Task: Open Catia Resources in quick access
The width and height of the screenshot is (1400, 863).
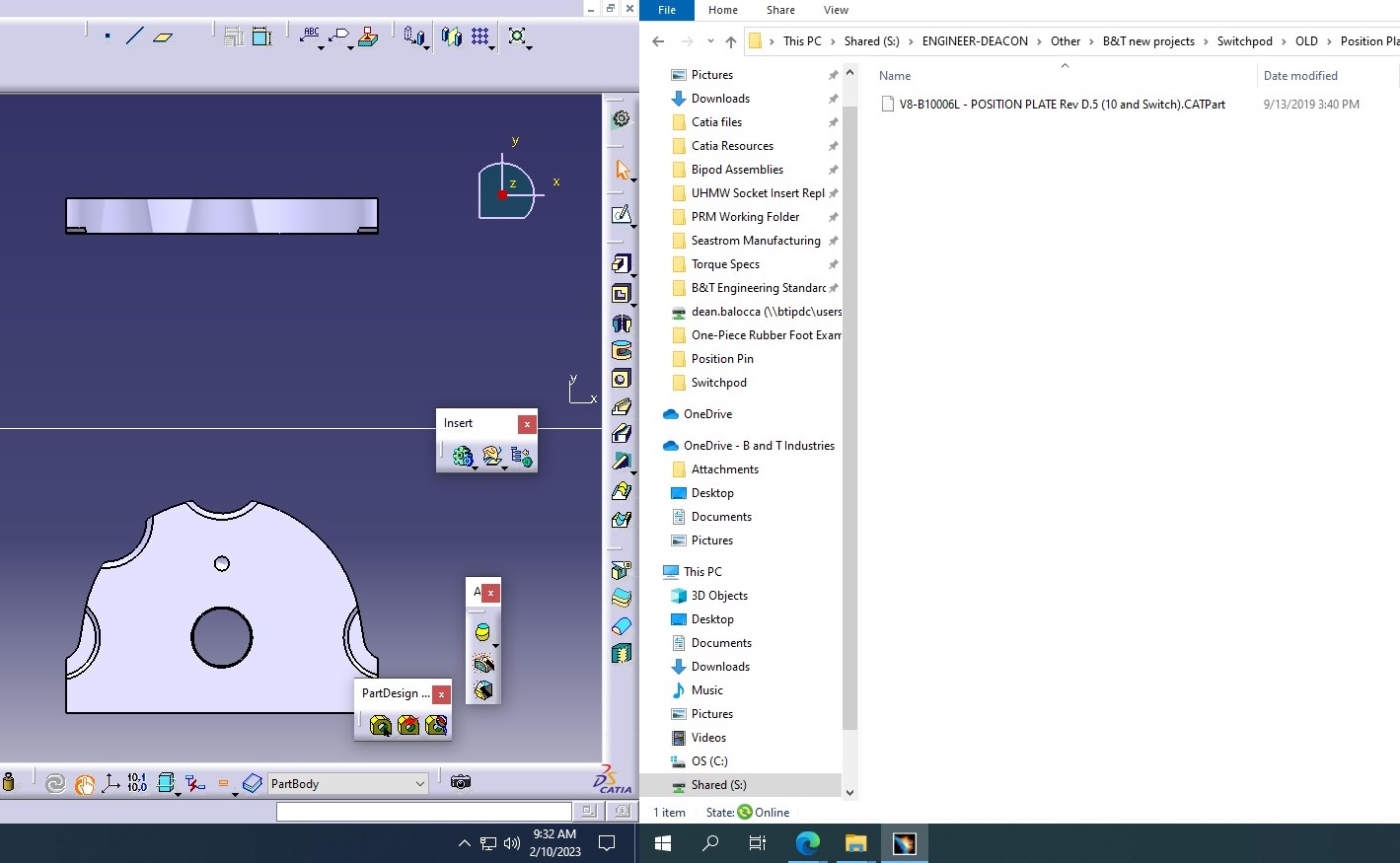Action: (x=732, y=146)
